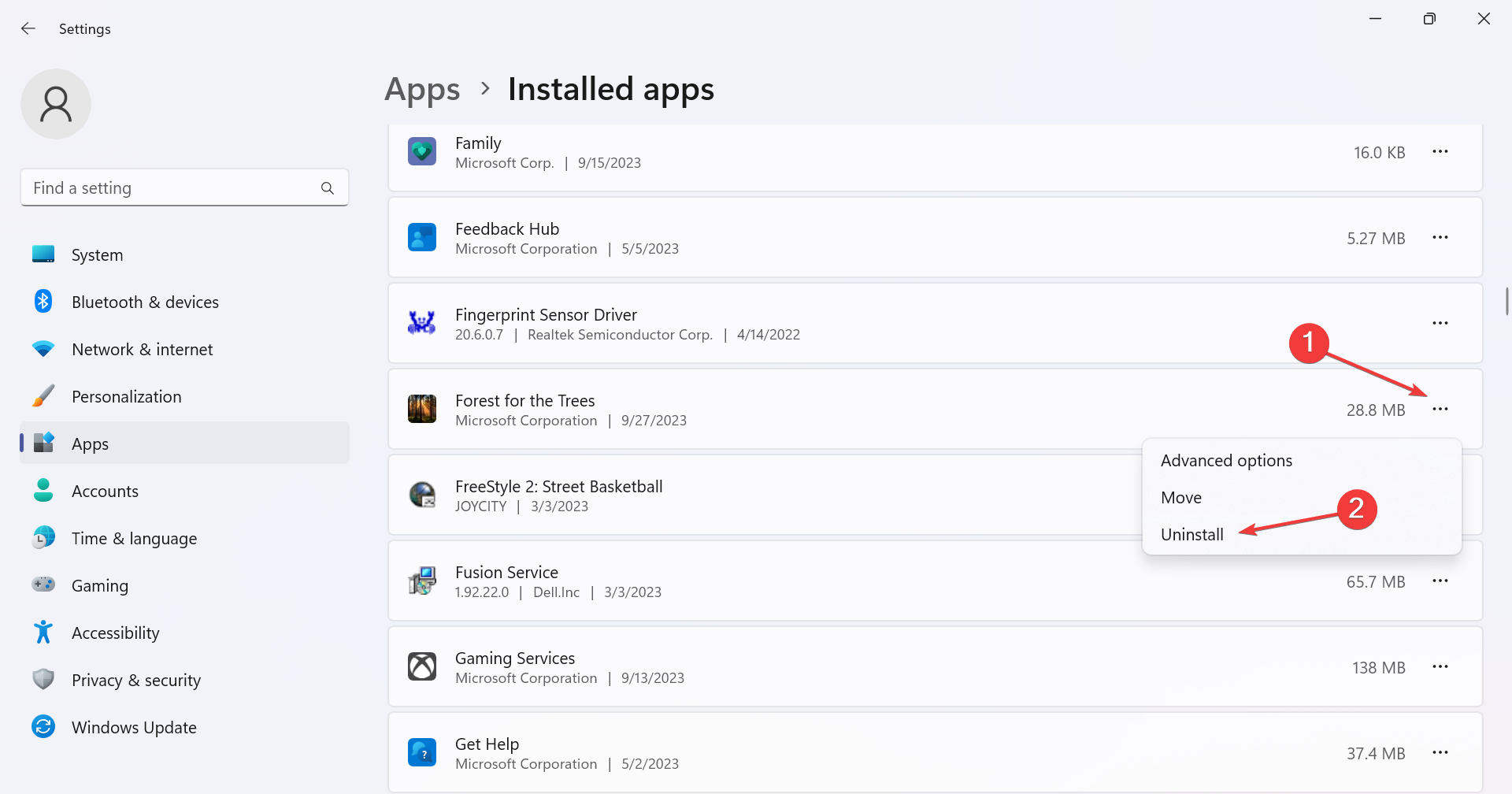This screenshot has width=1512, height=794.
Task: Select the Accounts icon in sidebar
Action: coord(43,490)
